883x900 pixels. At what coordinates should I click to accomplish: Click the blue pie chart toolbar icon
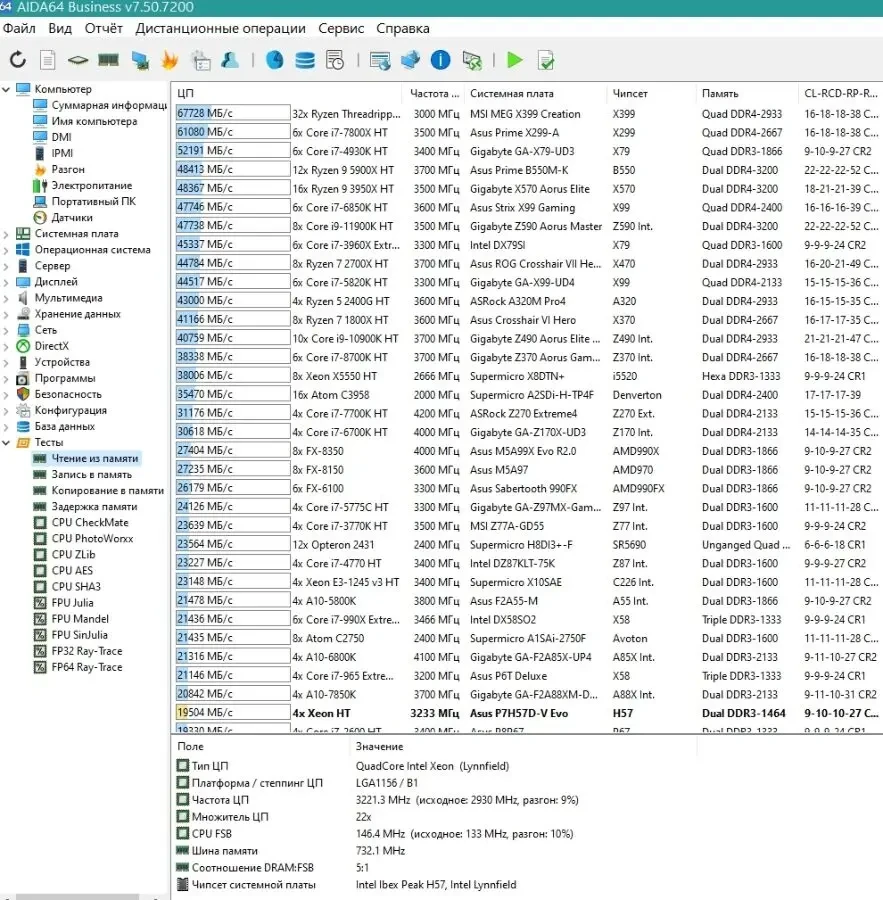[274, 60]
